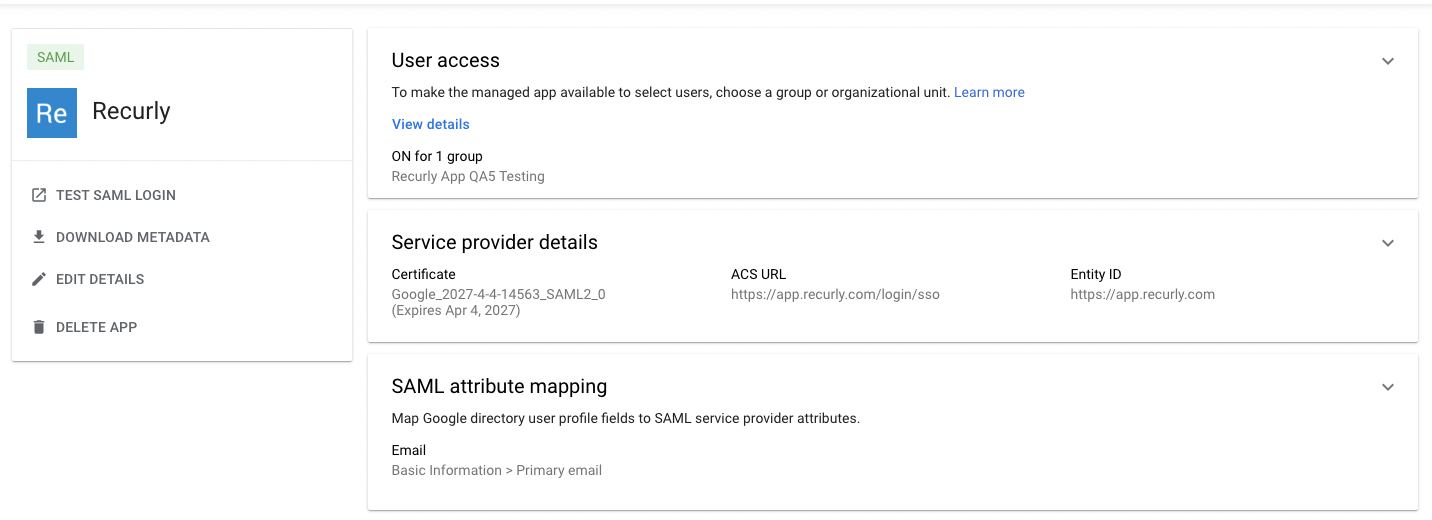This screenshot has height=520, width=1432.
Task: Click the download arrow icon beside Download Metadata
Action: point(39,237)
